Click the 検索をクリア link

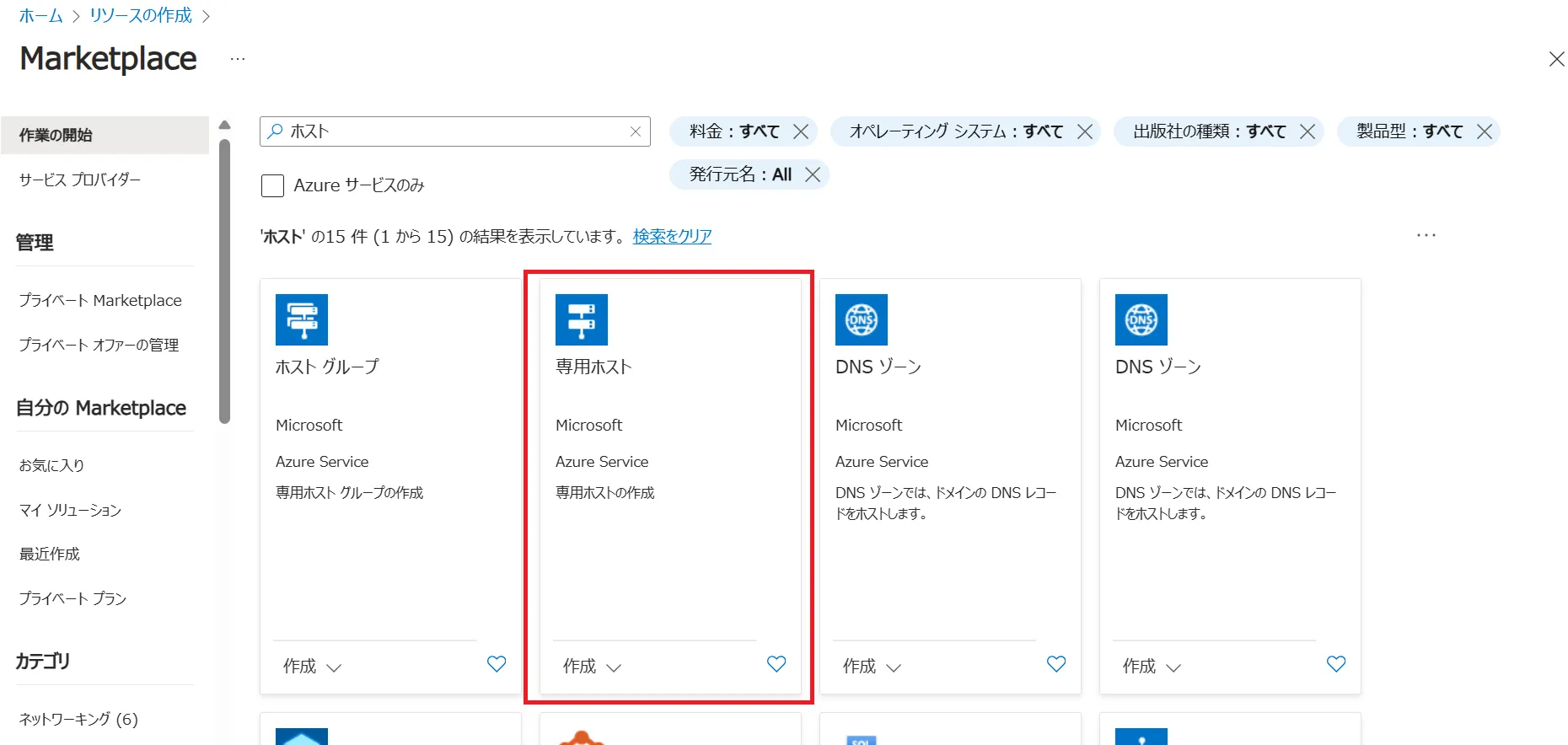tap(672, 236)
